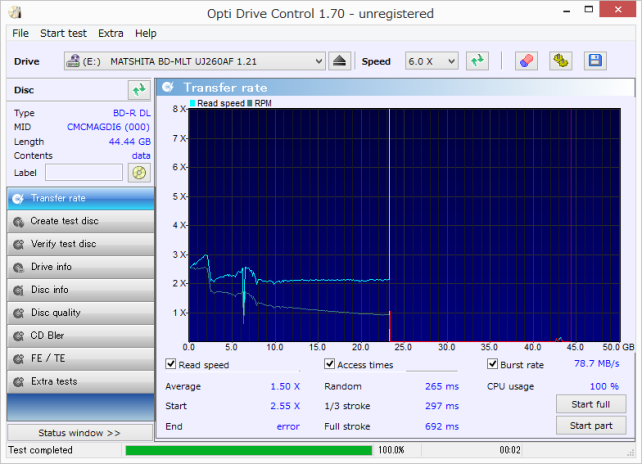The width and height of the screenshot is (642, 464).
Task: Click the Extra tests sidebar icon
Action: click(x=18, y=382)
